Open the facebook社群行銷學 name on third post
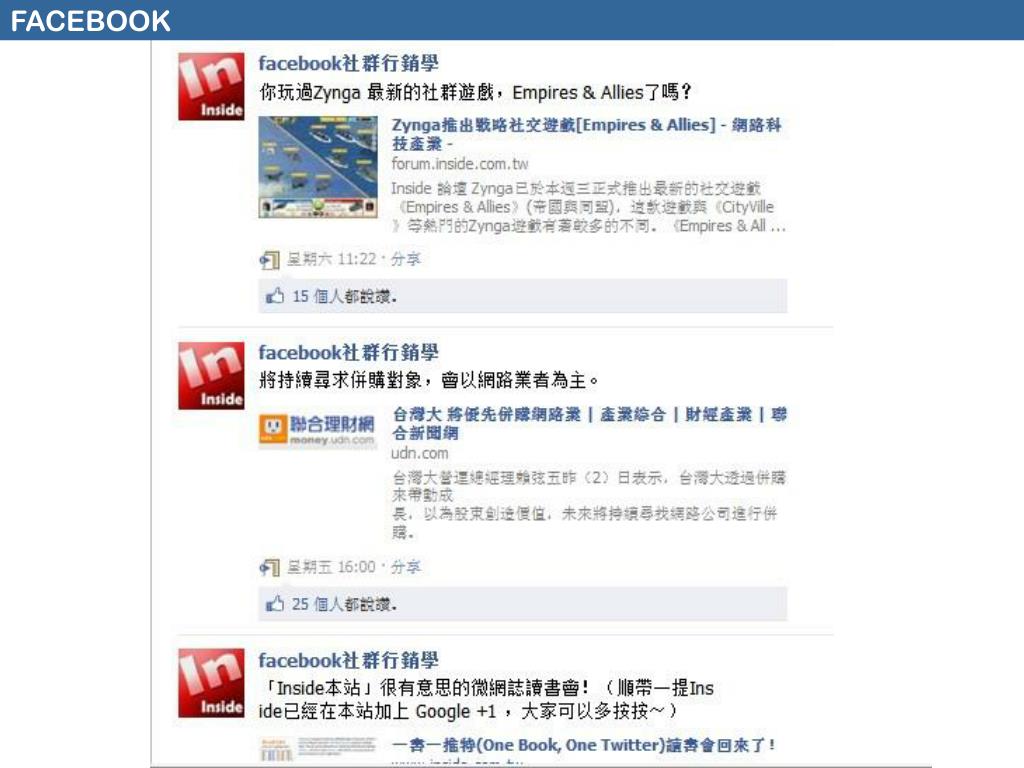 pyautogui.click(x=348, y=660)
